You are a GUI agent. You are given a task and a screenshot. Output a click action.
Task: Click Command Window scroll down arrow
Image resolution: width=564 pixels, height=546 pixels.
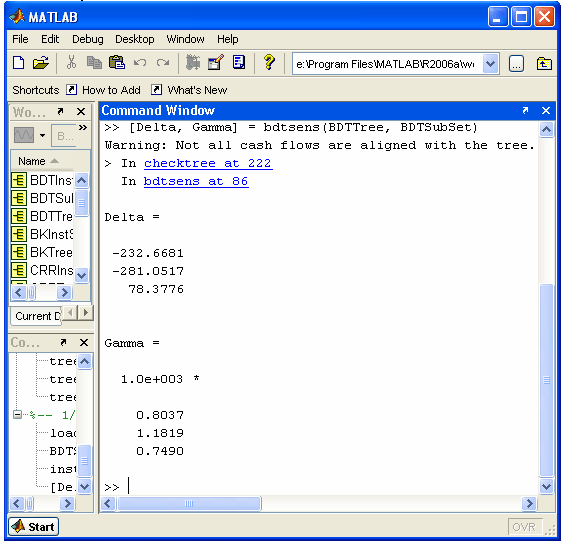tap(546, 487)
